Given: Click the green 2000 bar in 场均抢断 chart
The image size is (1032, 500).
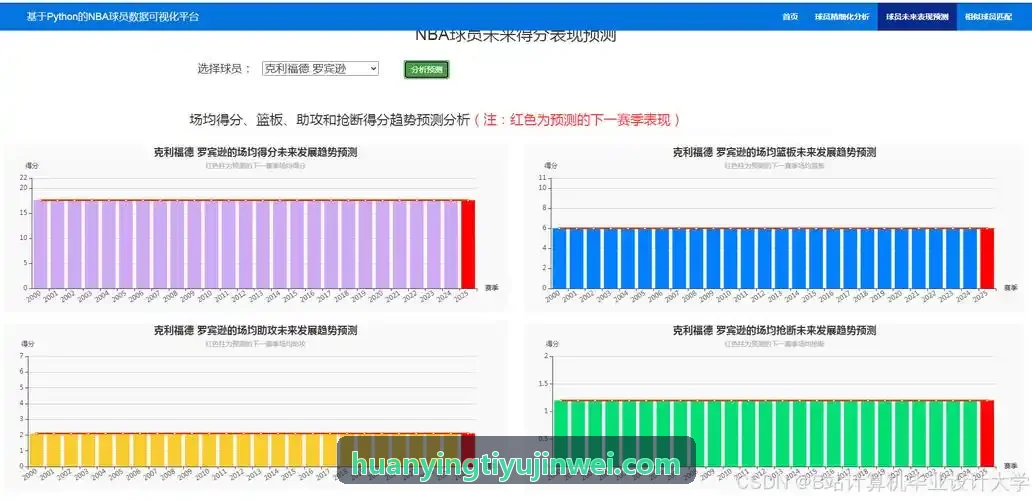Looking at the screenshot, I should tap(560, 433).
